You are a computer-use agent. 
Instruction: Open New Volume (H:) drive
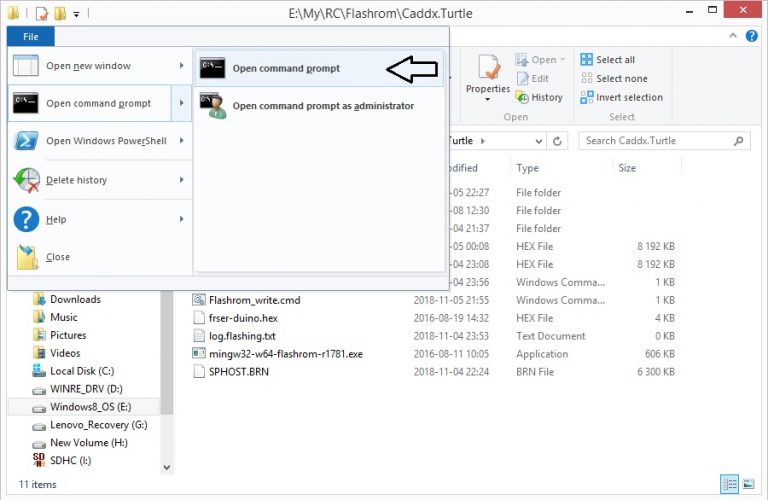(89, 443)
